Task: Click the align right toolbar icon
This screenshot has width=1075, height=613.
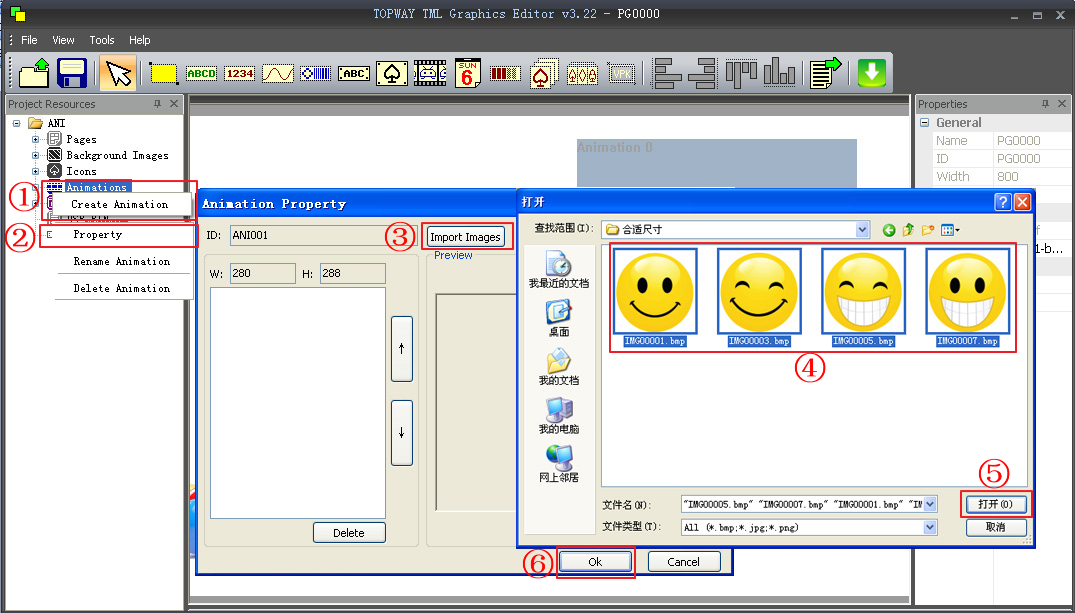Action: 703,73
